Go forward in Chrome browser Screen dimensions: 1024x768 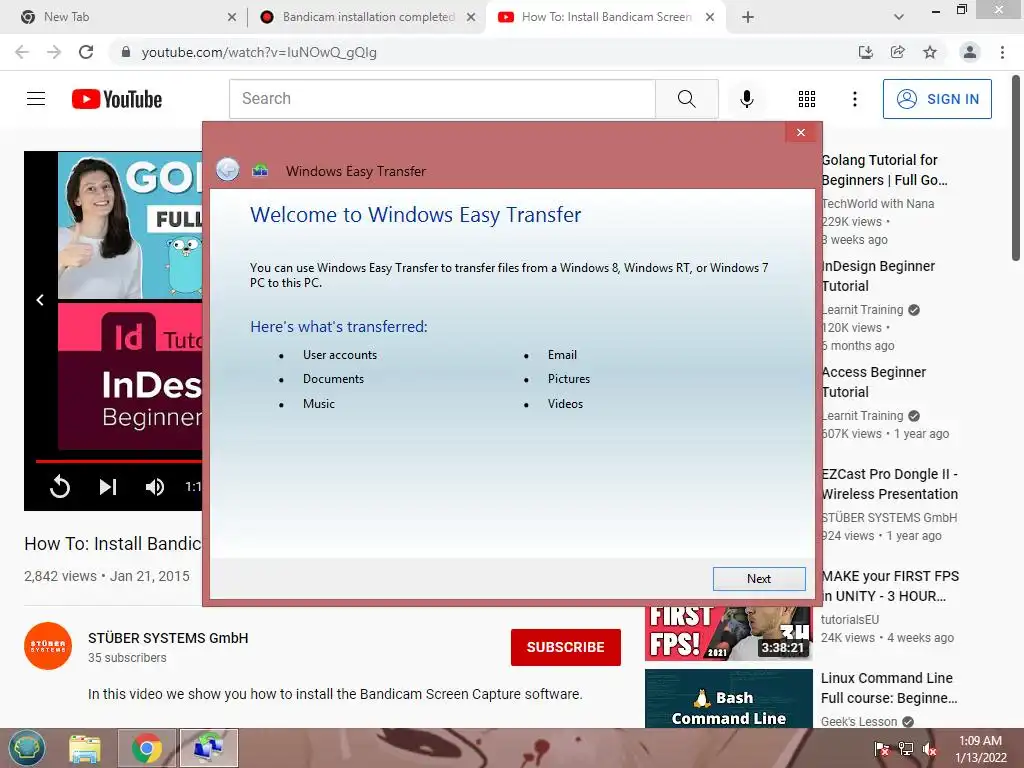pos(54,52)
